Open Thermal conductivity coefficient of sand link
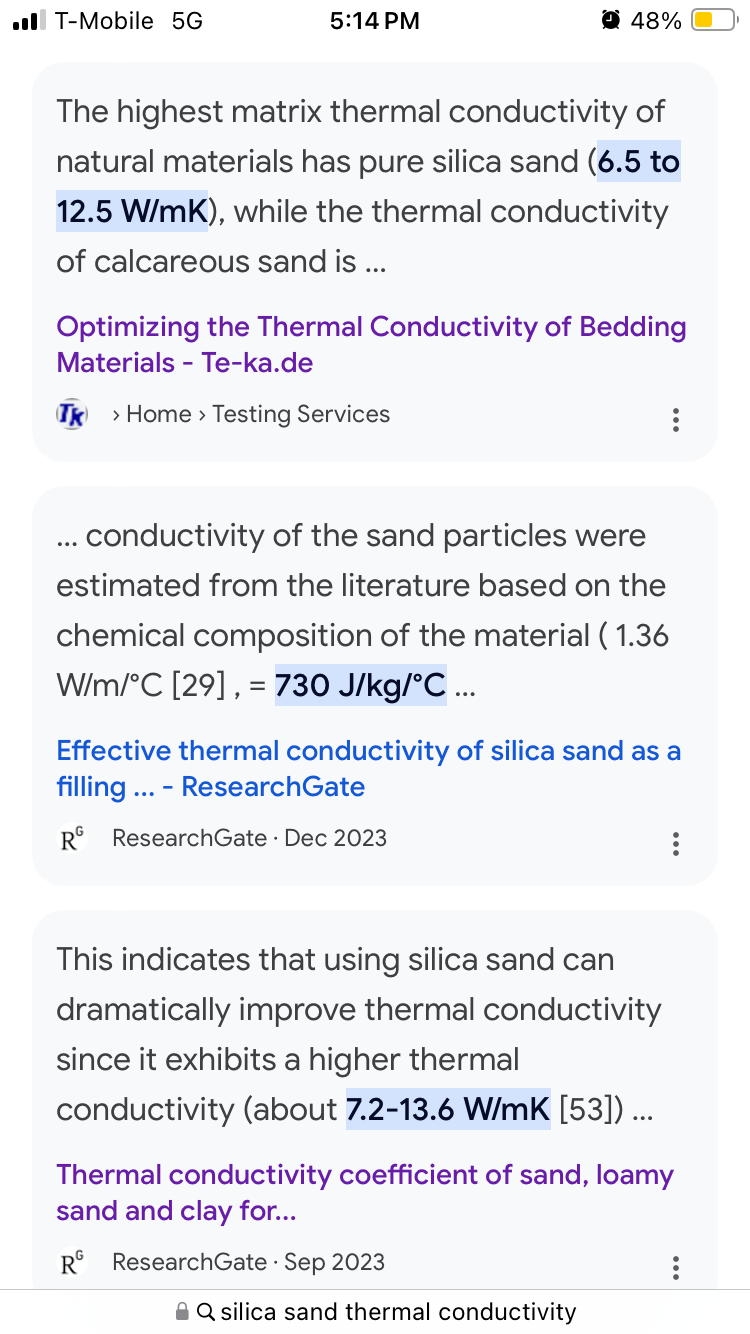Screen dimensions: 750x1334 click(365, 1192)
